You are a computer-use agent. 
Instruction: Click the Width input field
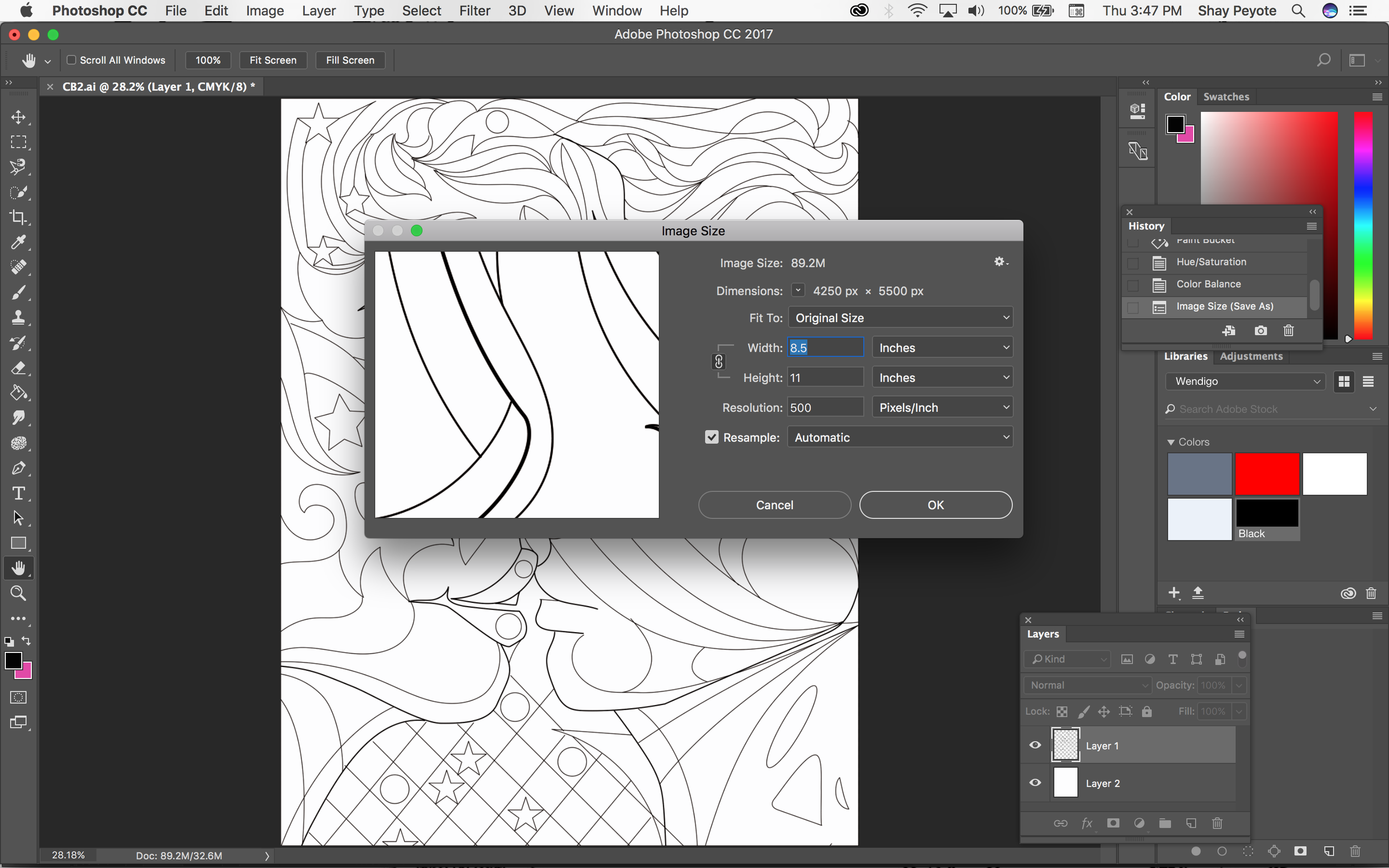(x=826, y=347)
